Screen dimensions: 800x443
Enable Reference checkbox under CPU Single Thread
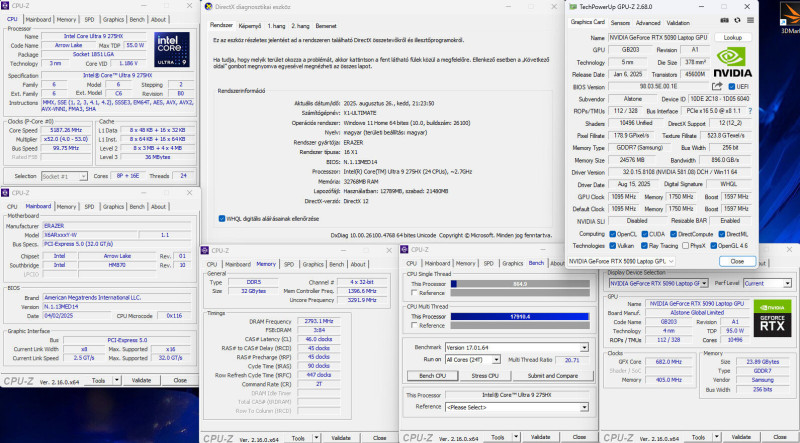point(414,293)
